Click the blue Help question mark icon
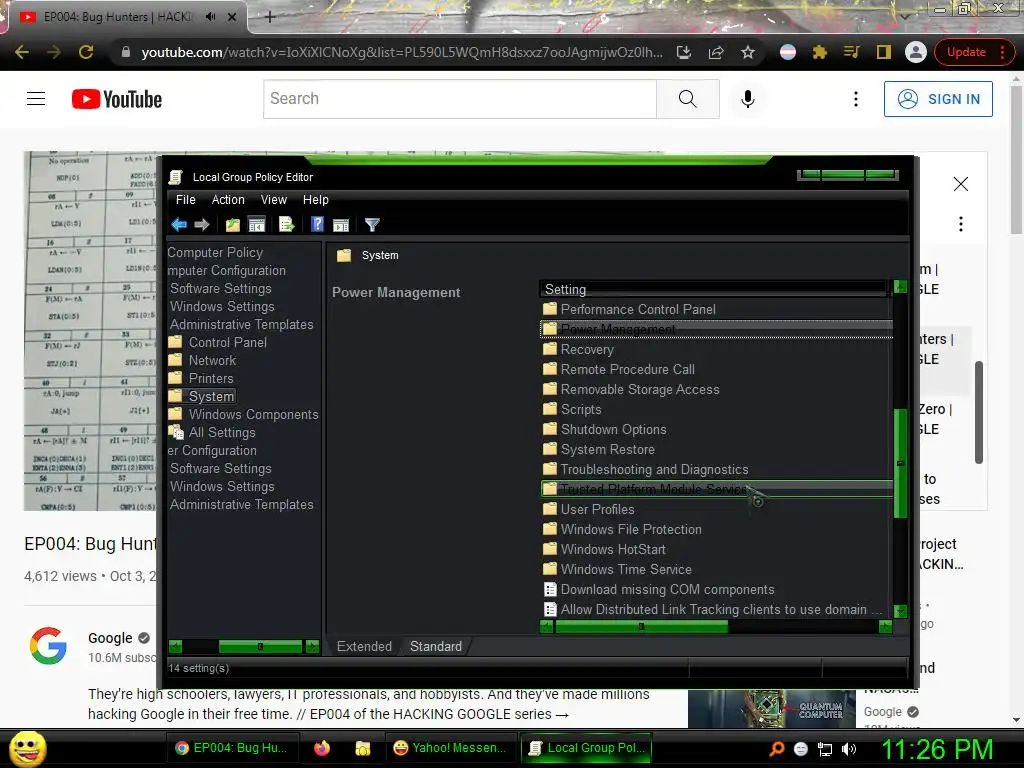 tap(317, 225)
